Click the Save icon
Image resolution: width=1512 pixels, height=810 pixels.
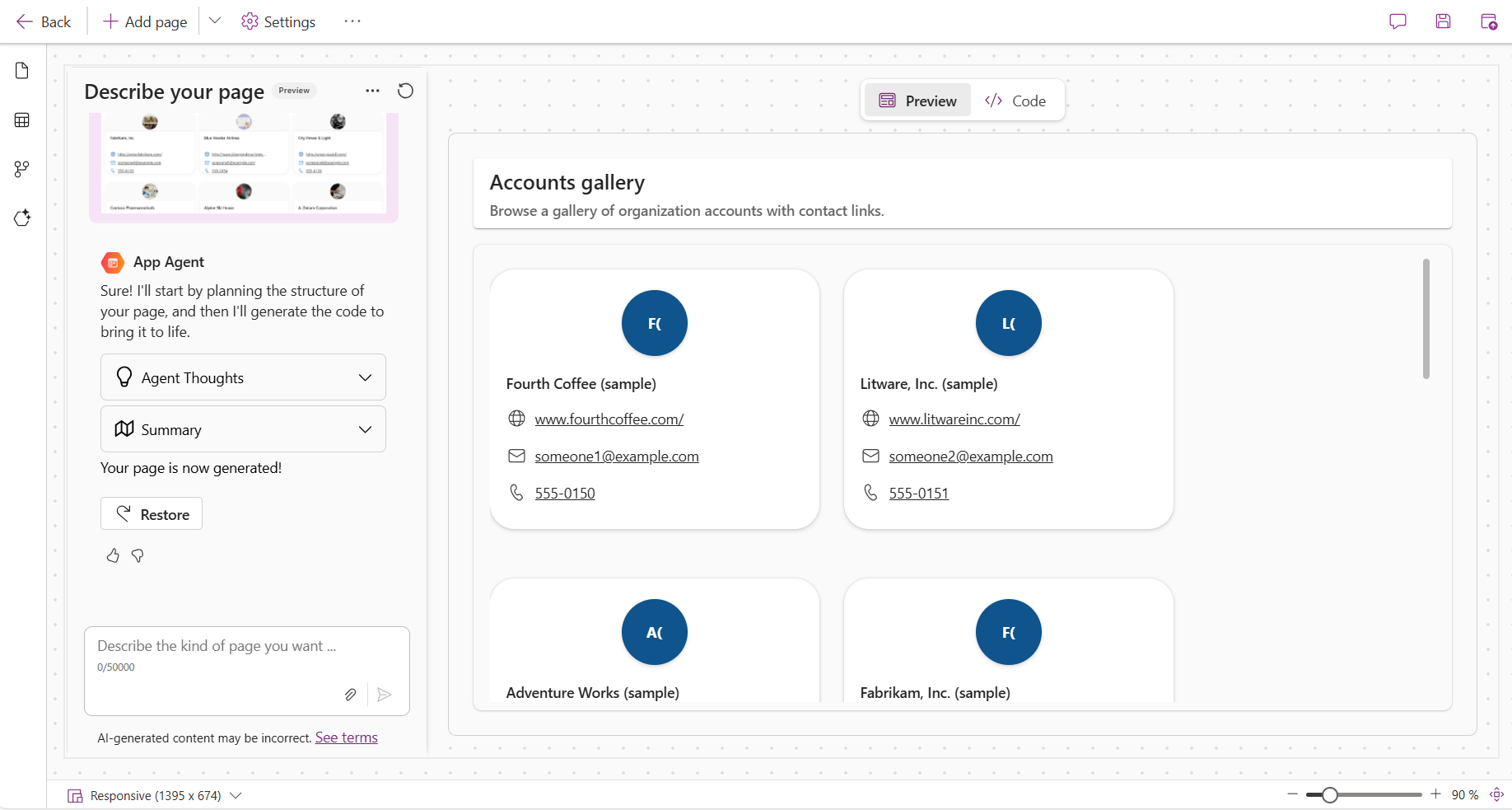[x=1443, y=21]
